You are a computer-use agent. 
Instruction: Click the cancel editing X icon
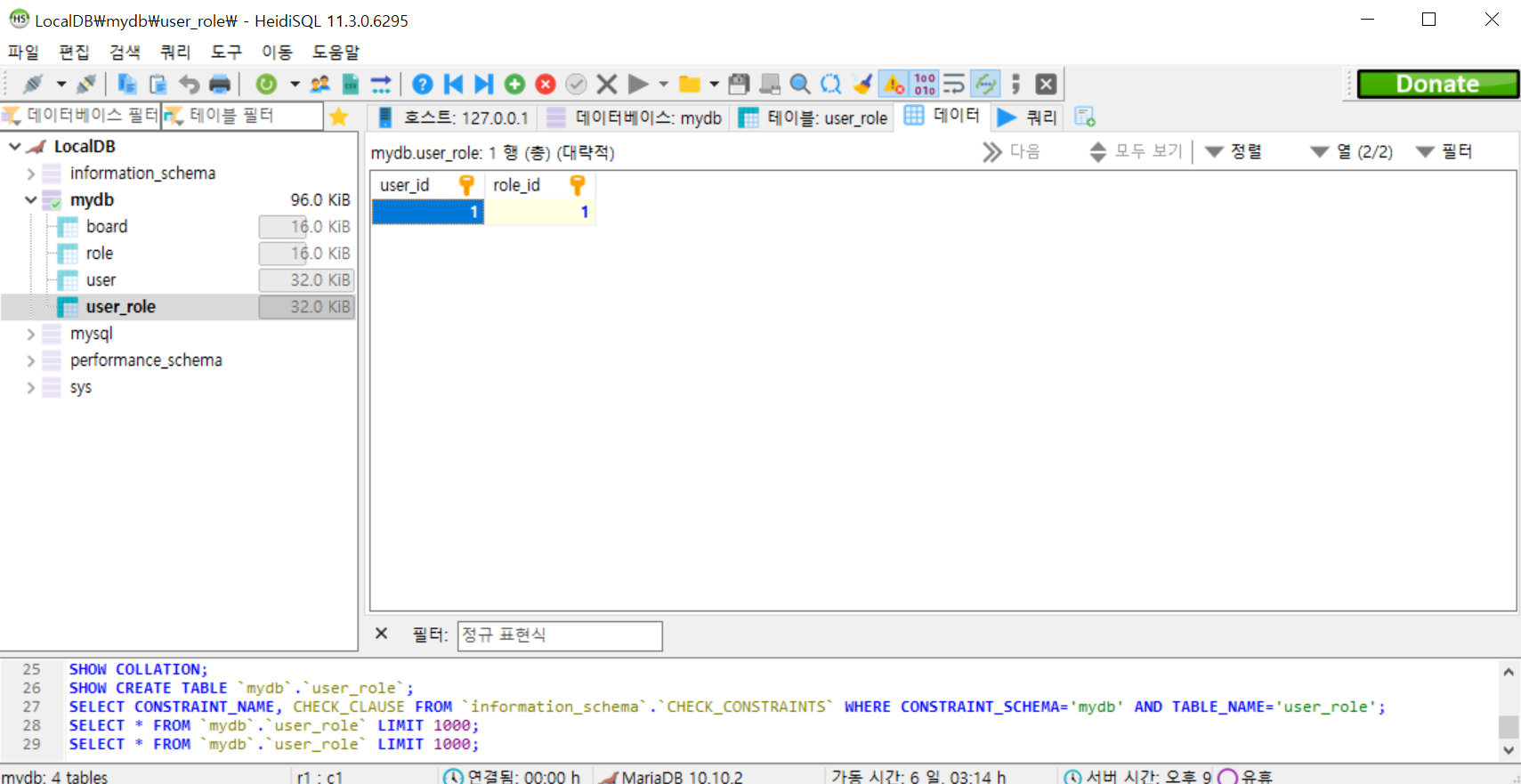607,84
